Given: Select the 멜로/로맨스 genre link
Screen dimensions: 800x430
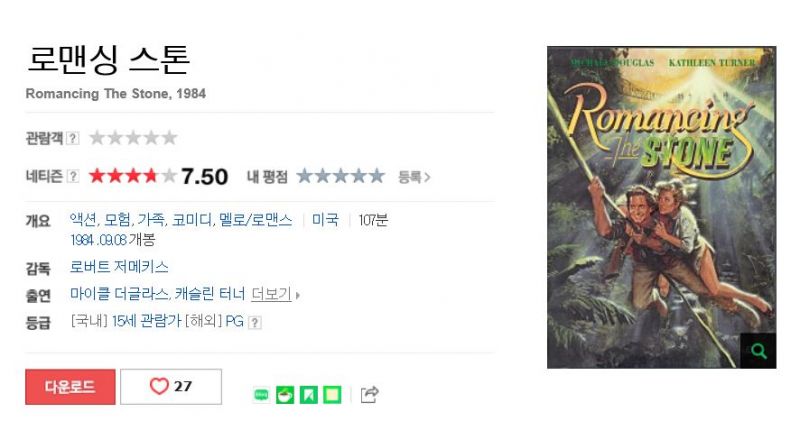Looking at the screenshot, I should click(256, 220).
